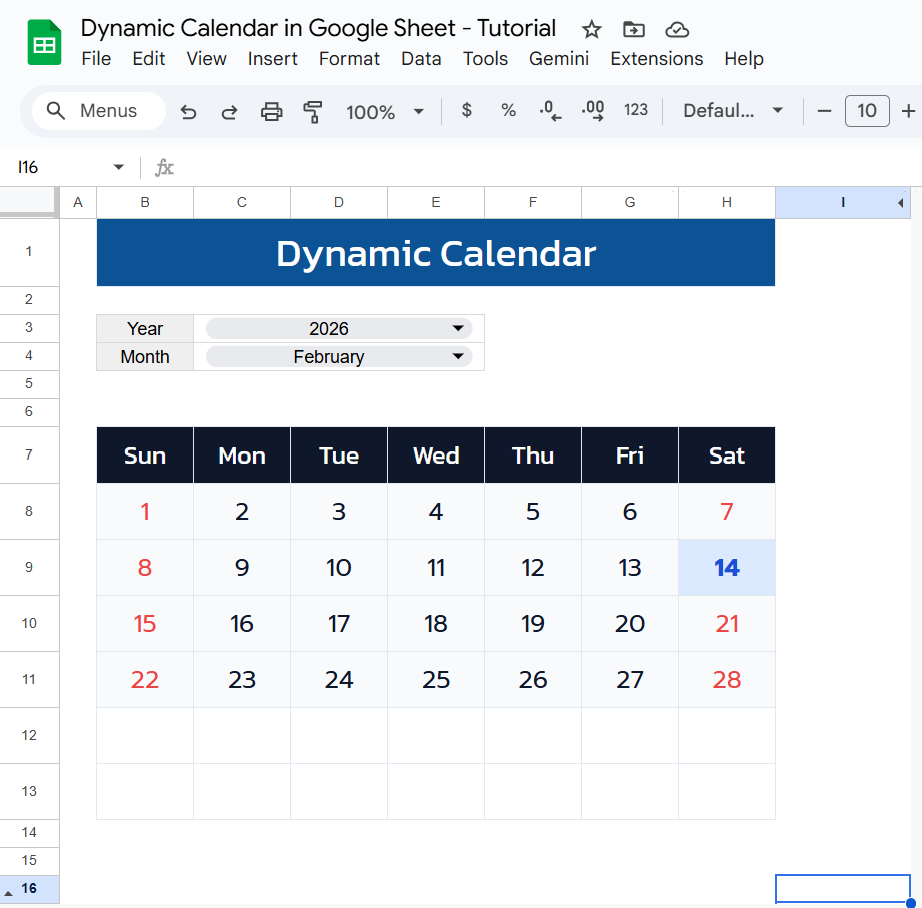The width and height of the screenshot is (922, 908).
Task: Open the Extensions menu
Action: tap(656, 59)
